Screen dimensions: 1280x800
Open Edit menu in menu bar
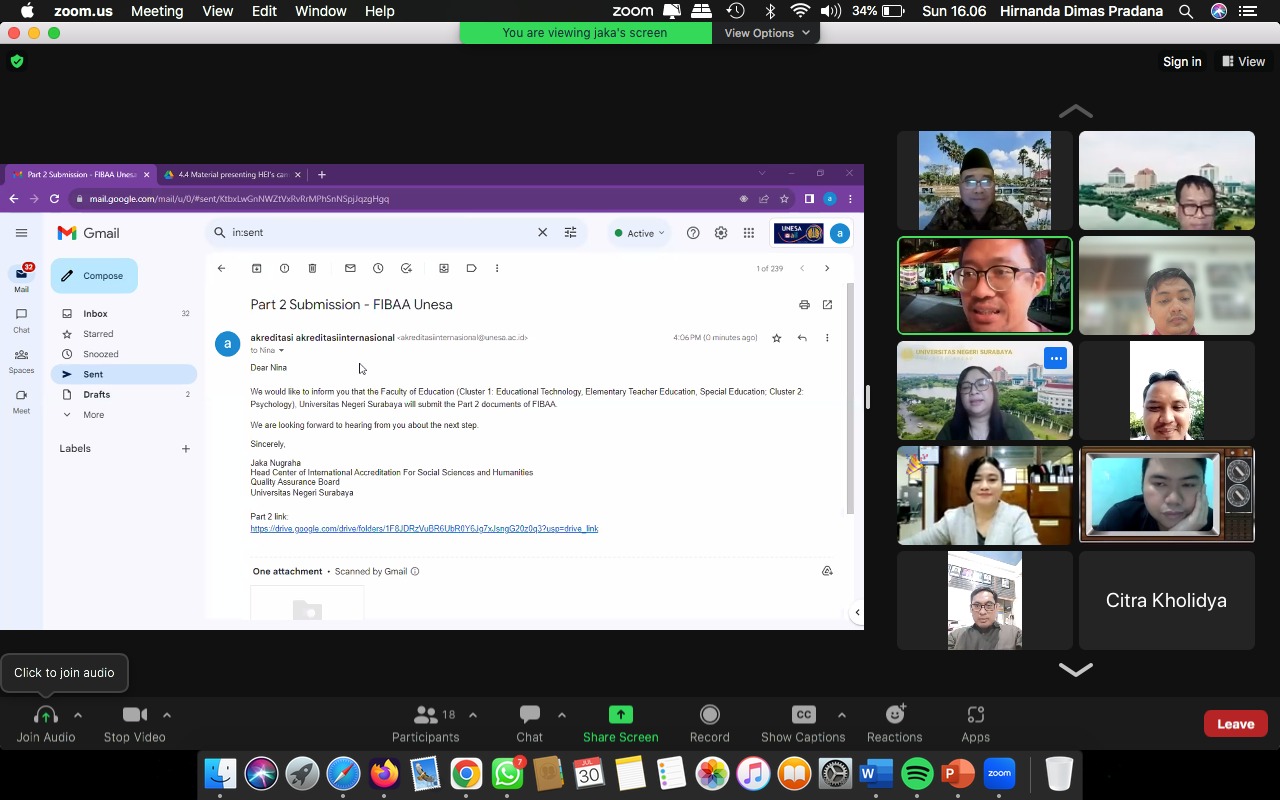(264, 11)
